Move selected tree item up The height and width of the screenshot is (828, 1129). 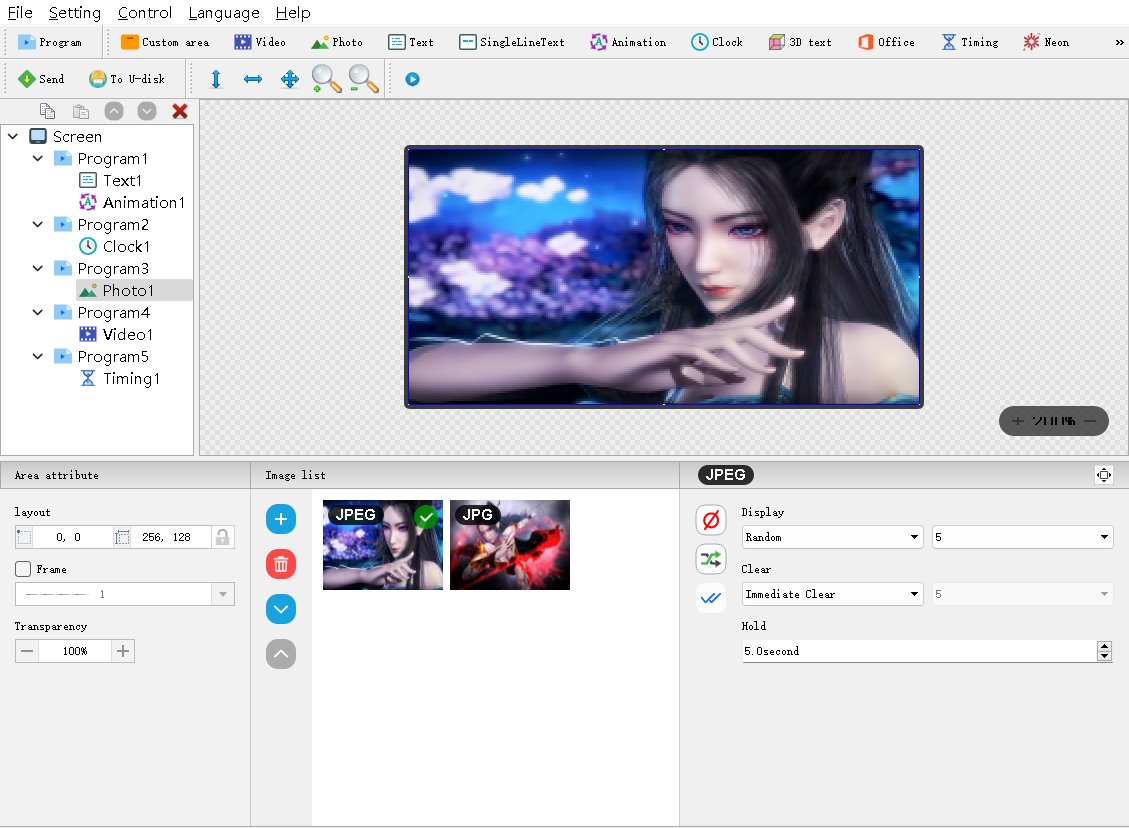(x=114, y=111)
